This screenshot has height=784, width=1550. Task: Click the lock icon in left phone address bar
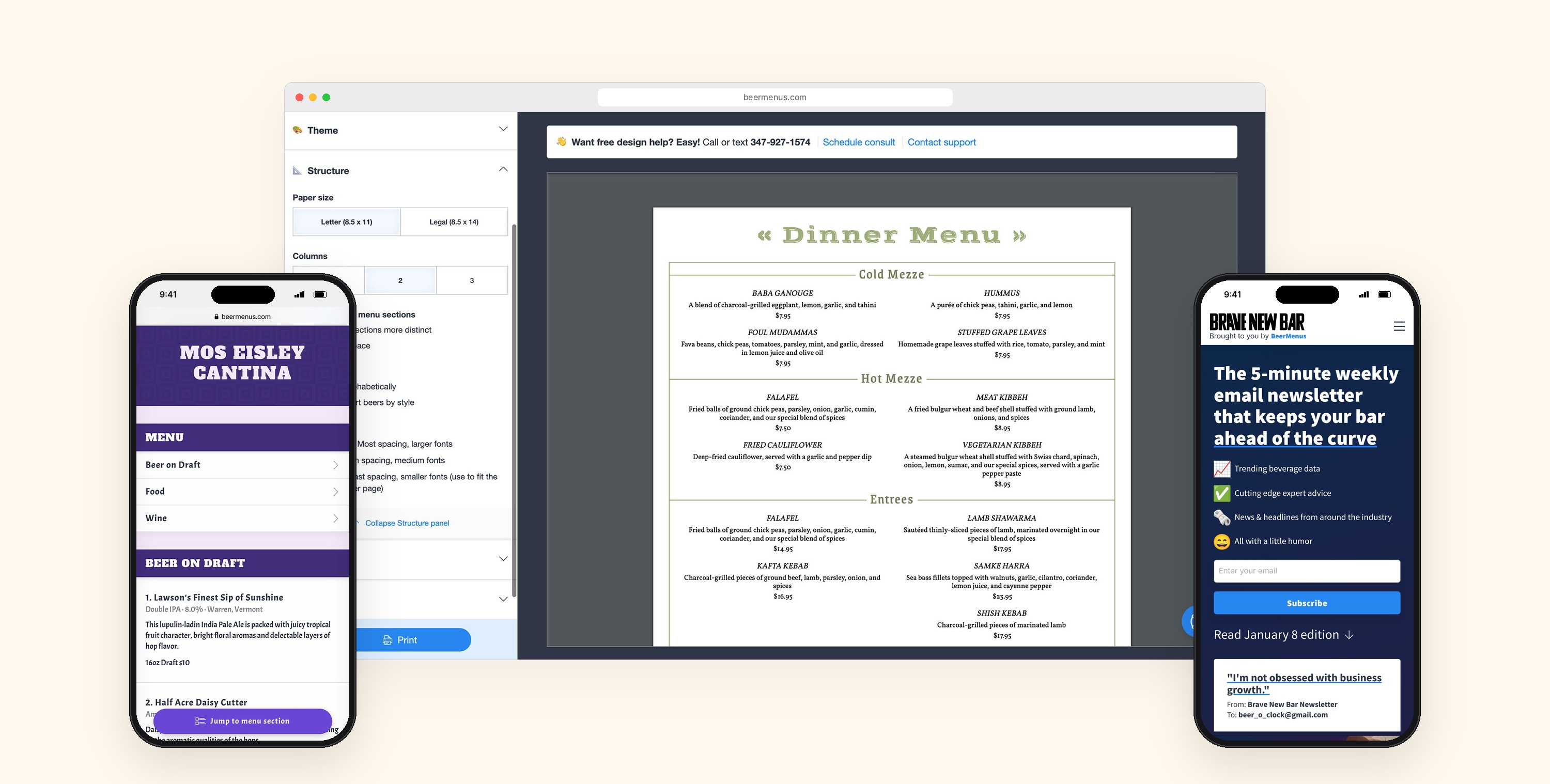pyautogui.click(x=216, y=317)
